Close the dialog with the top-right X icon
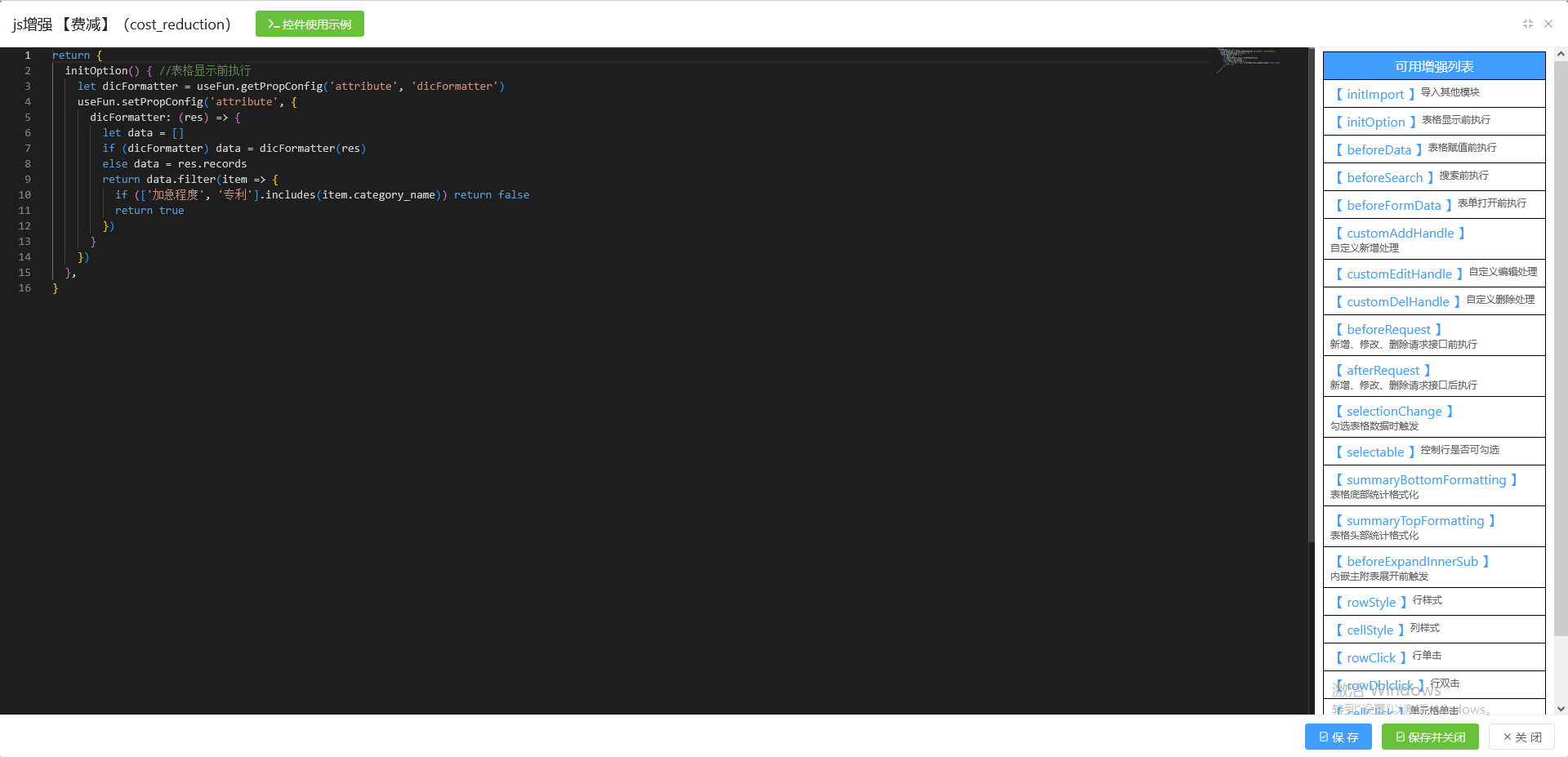This screenshot has width=1568, height=757. click(1548, 24)
